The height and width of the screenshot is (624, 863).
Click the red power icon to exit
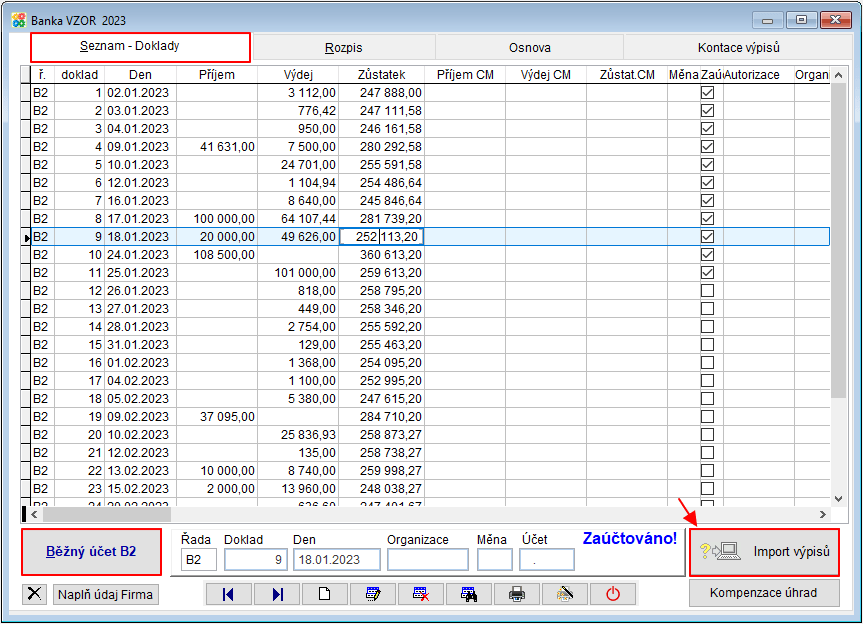(x=613, y=594)
